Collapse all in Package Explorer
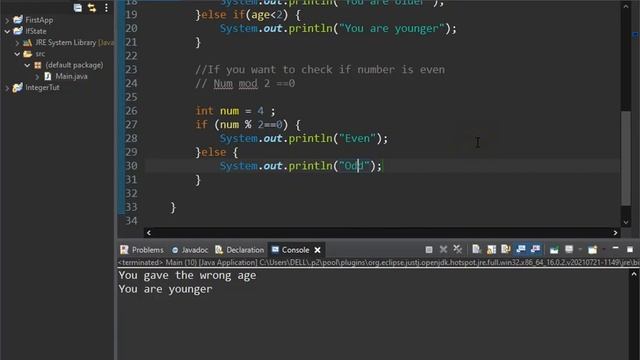The image size is (640, 360). point(78,8)
